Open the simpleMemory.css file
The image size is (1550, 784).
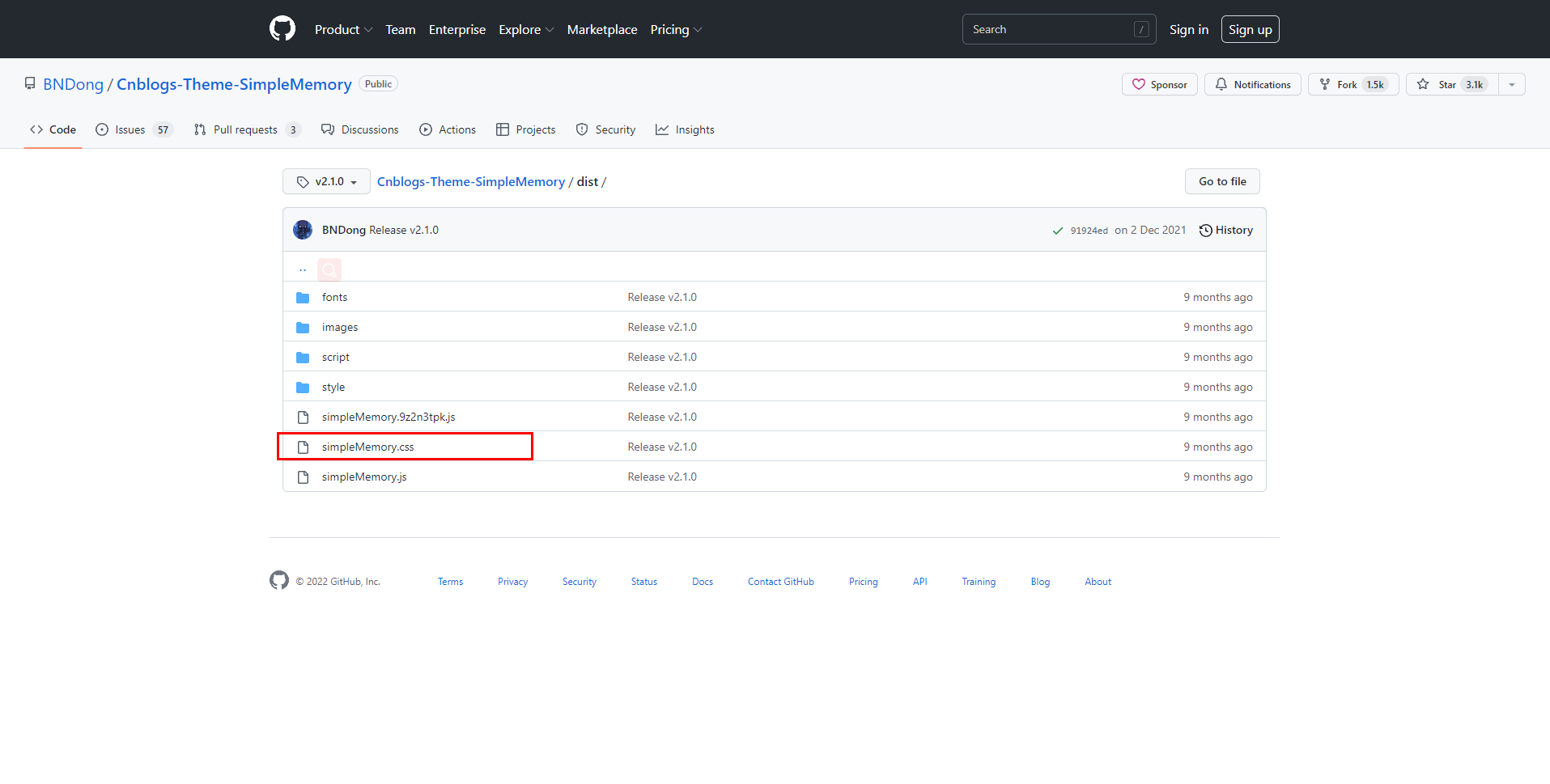pyautogui.click(x=368, y=447)
